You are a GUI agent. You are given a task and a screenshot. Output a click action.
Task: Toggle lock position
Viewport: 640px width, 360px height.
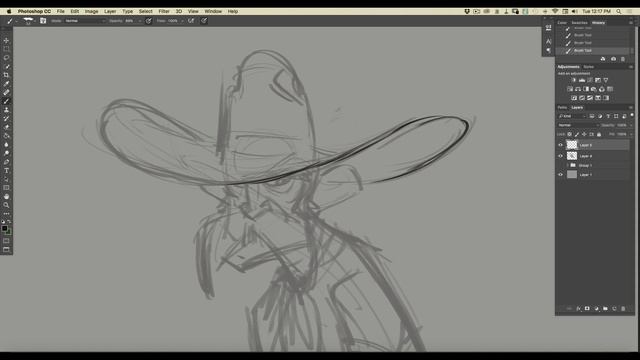click(x=584, y=134)
